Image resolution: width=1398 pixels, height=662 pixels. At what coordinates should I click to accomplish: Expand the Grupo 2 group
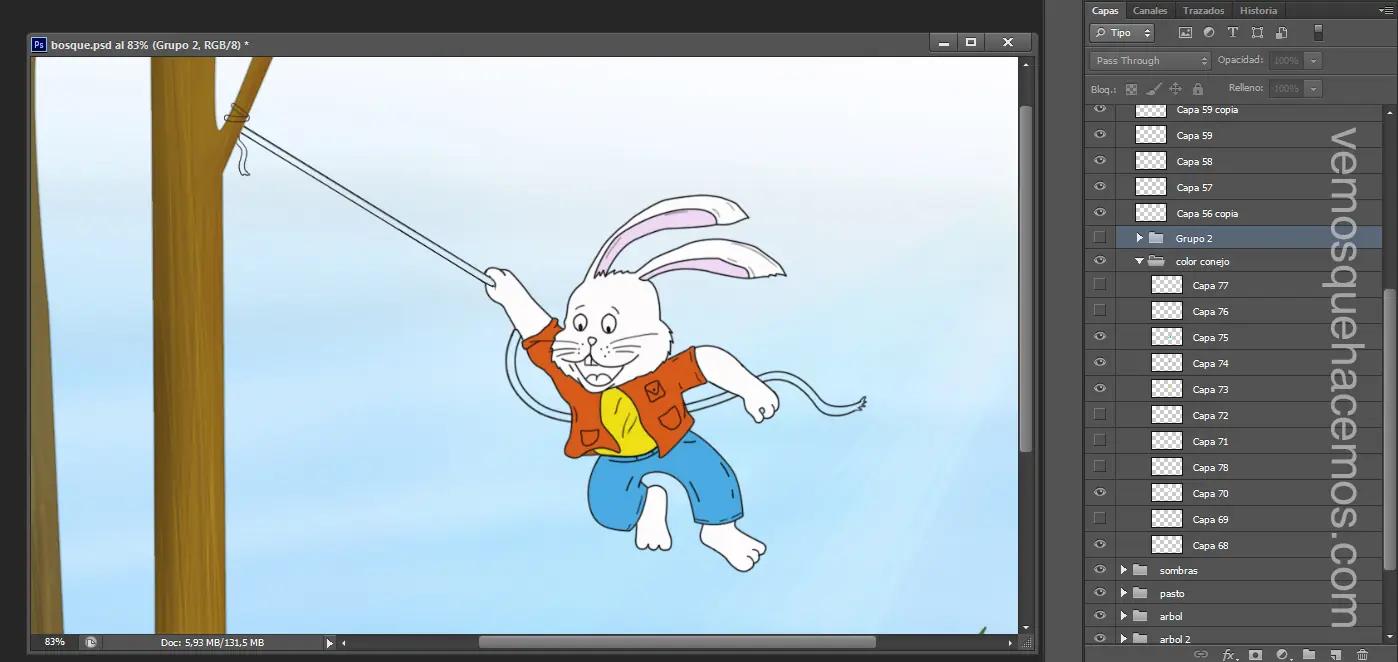click(1139, 238)
